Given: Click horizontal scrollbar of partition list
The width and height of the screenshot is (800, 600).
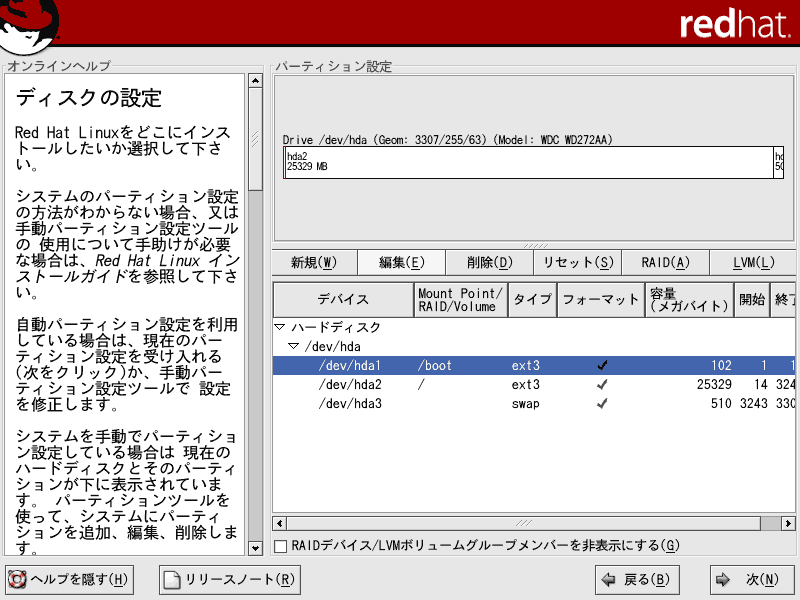Looking at the screenshot, I should (522, 523).
